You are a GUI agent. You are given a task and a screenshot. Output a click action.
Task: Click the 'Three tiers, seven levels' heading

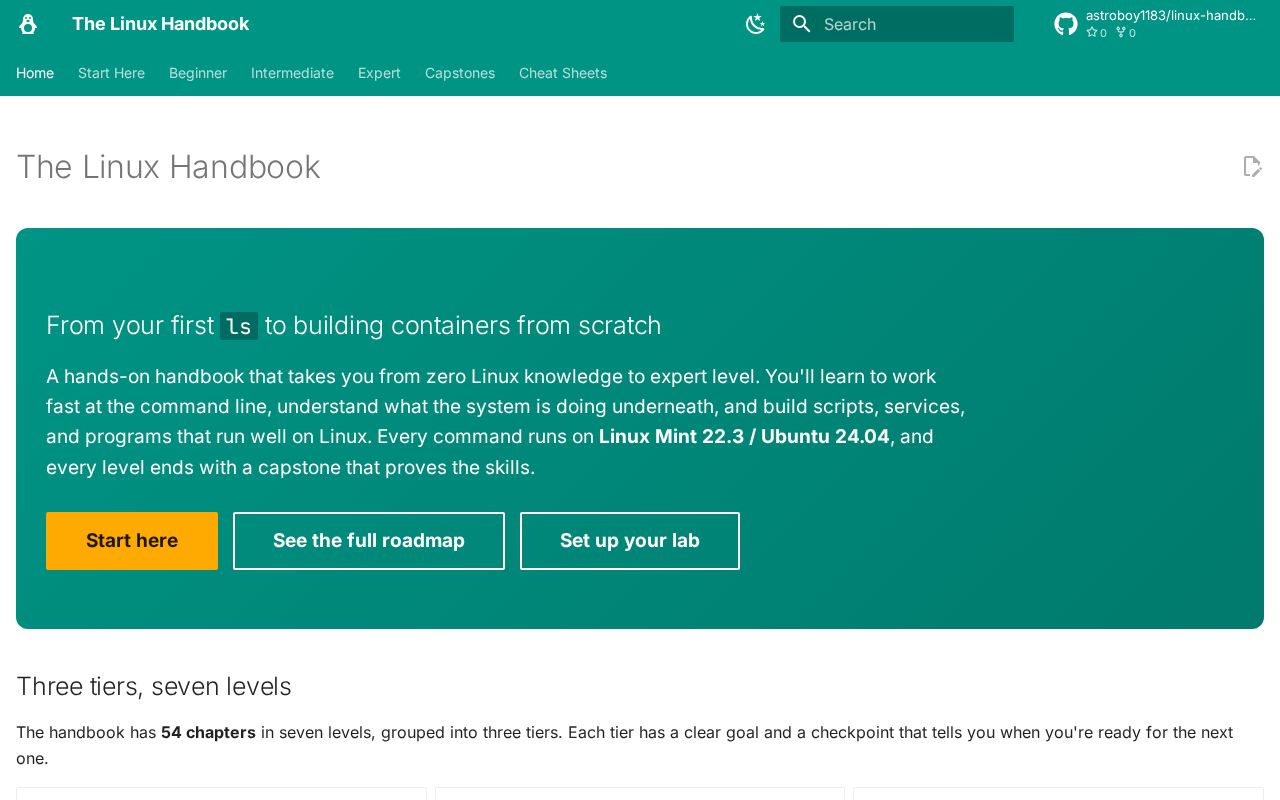154,687
